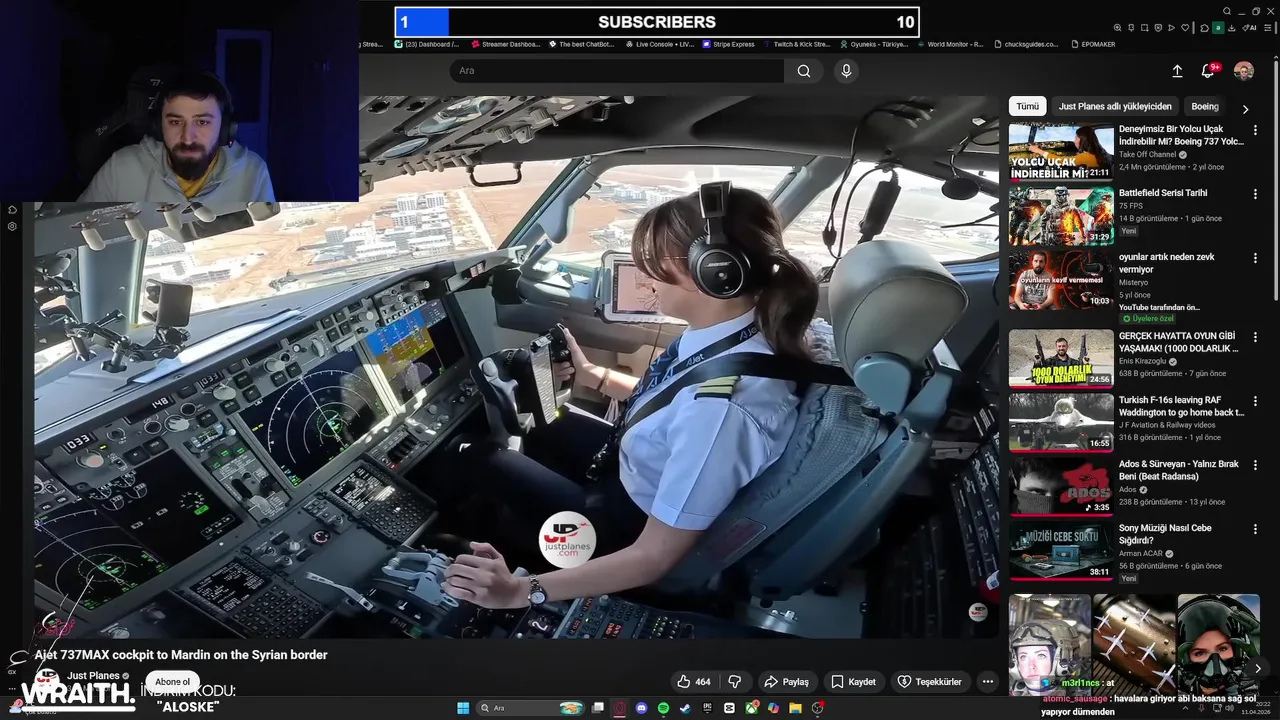Open the 'chucksguides.co...' bookmark

pos(1025,44)
